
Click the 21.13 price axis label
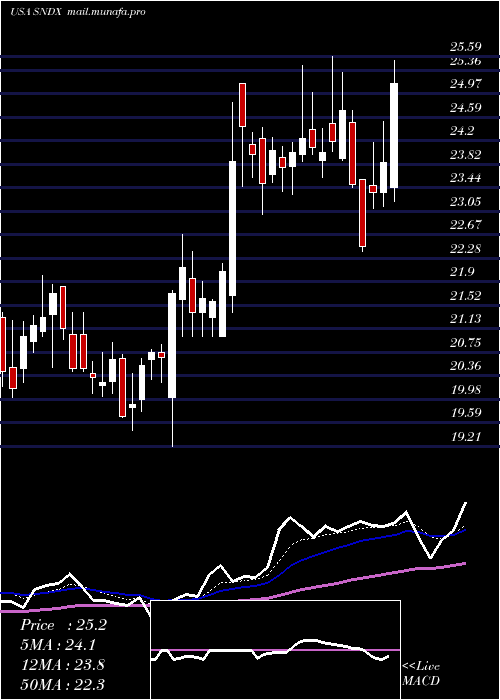tap(465, 319)
